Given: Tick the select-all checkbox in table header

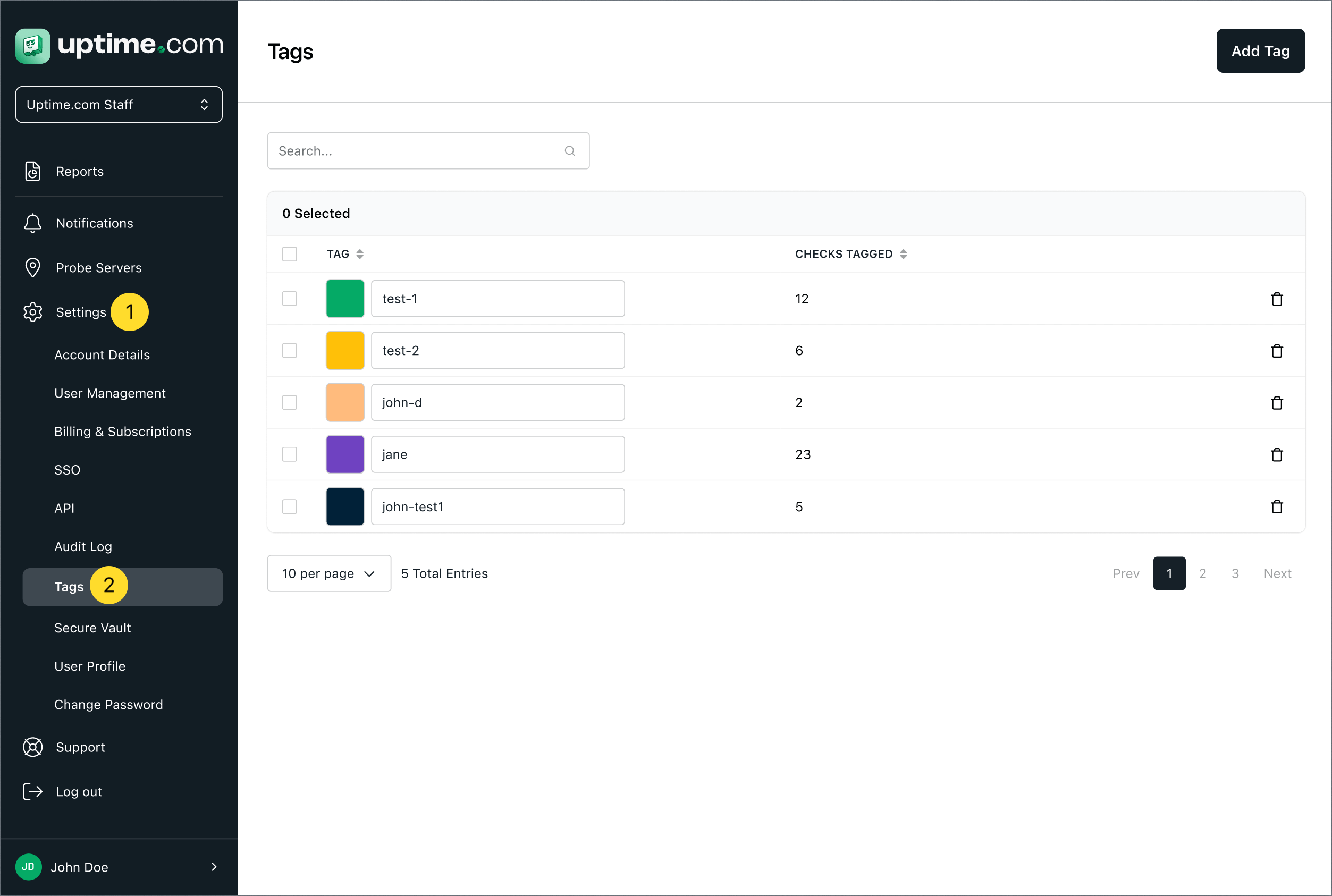Looking at the screenshot, I should tap(290, 253).
